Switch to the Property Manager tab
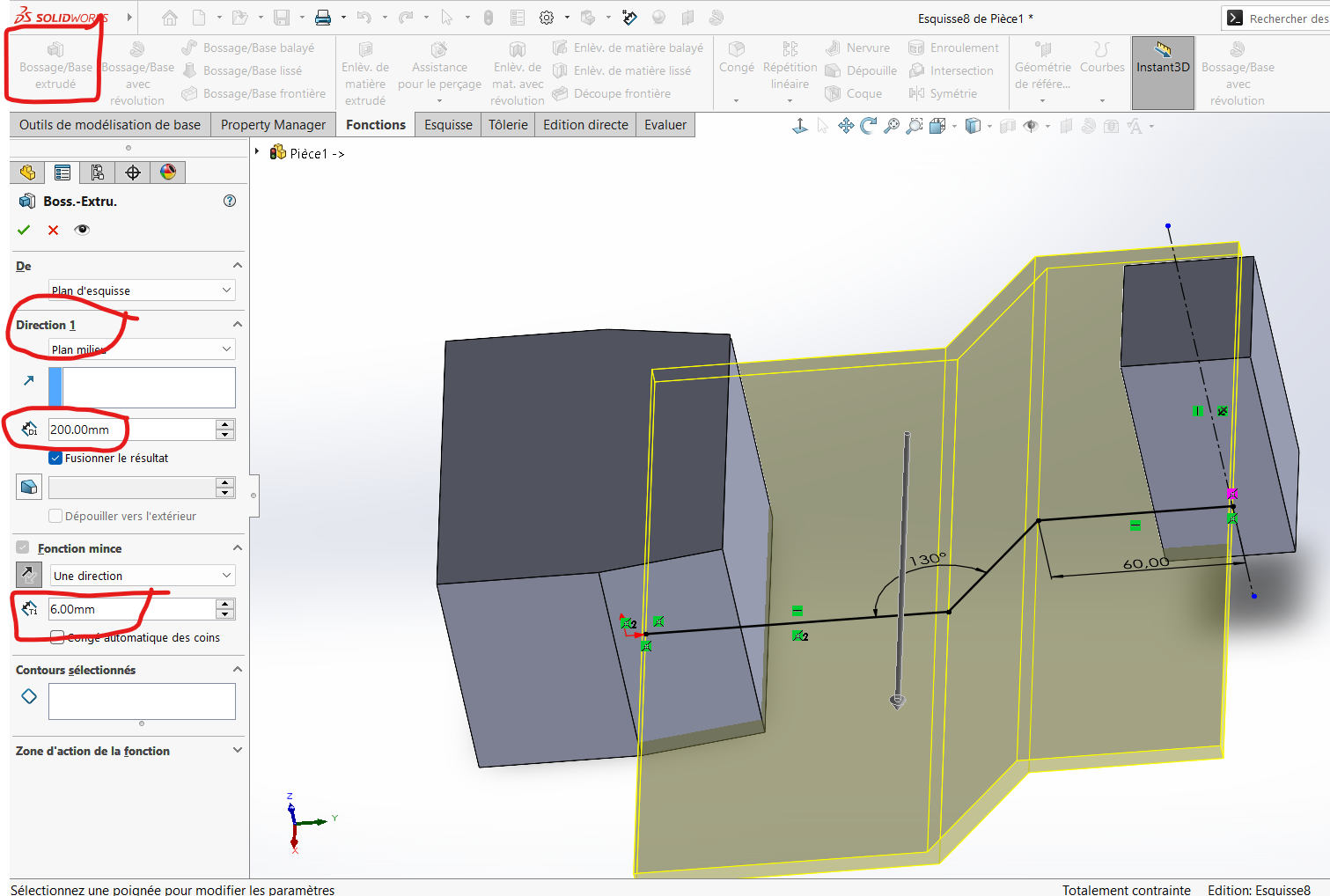This screenshot has height=896, width=1330. (x=273, y=125)
